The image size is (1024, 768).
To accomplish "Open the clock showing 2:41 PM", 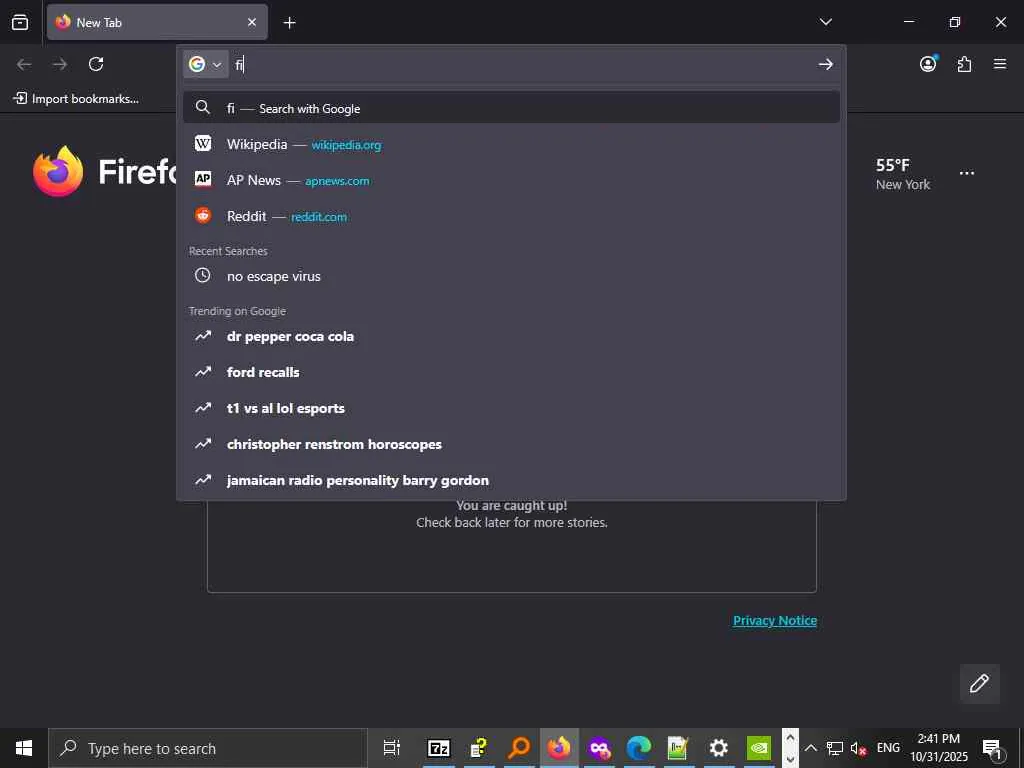I will coord(938,748).
